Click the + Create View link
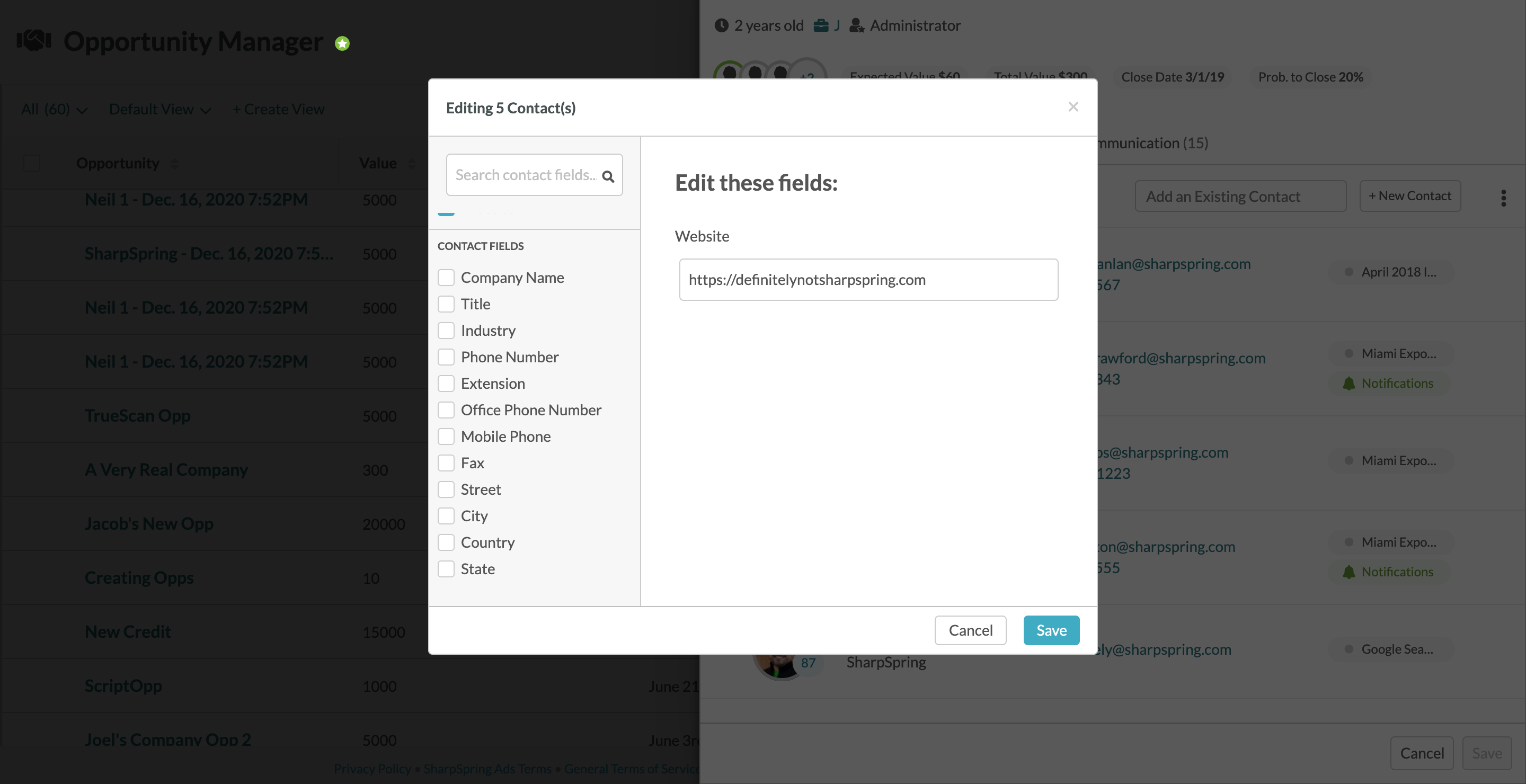The width and height of the screenshot is (1526, 784). 278,110
